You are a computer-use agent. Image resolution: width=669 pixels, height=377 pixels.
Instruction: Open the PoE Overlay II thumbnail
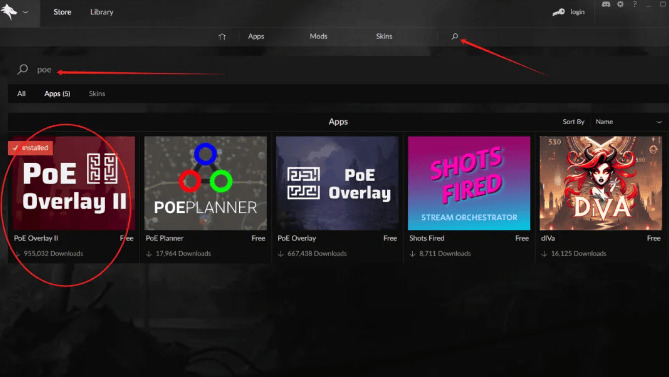point(73,183)
